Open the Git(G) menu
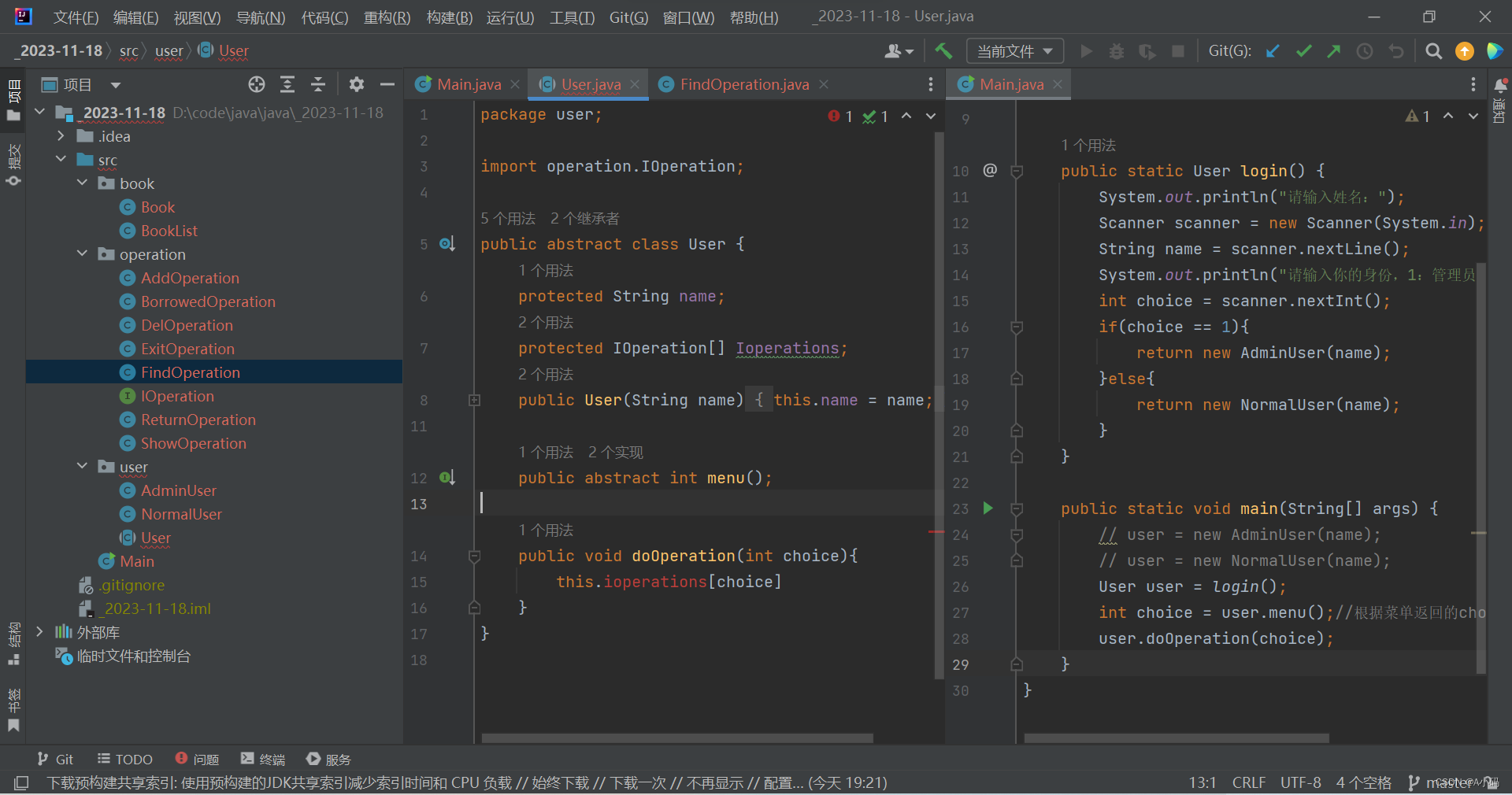 pyautogui.click(x=628, y=17)
